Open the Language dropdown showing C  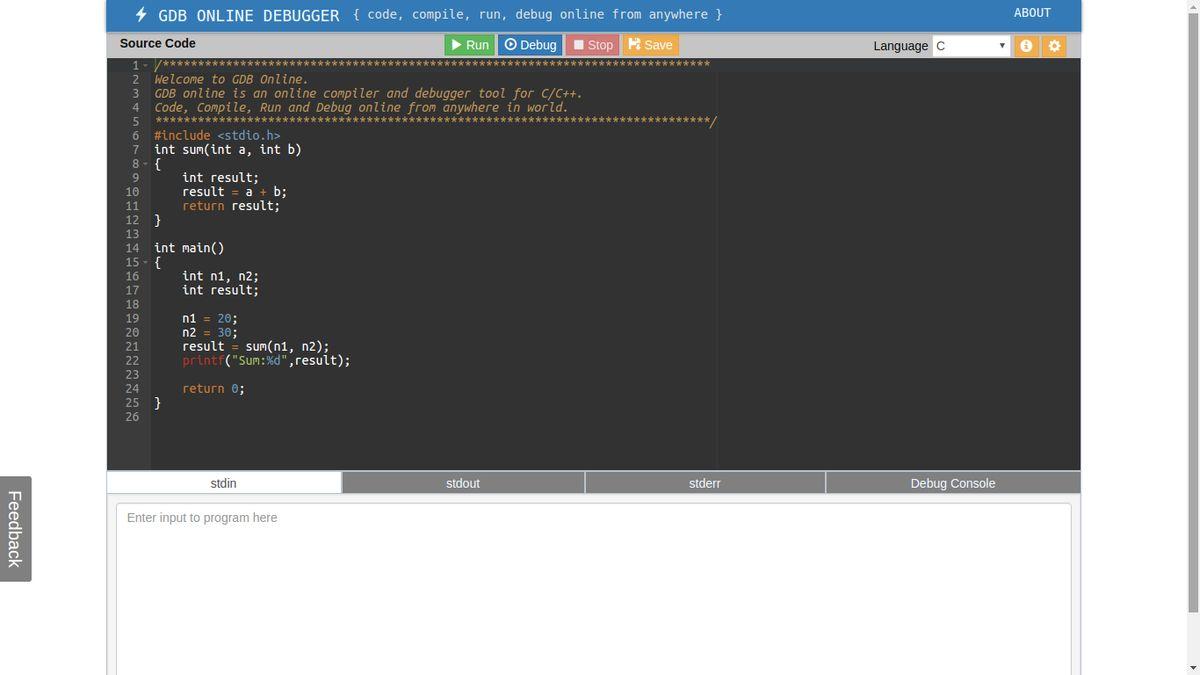pos(971,46)
